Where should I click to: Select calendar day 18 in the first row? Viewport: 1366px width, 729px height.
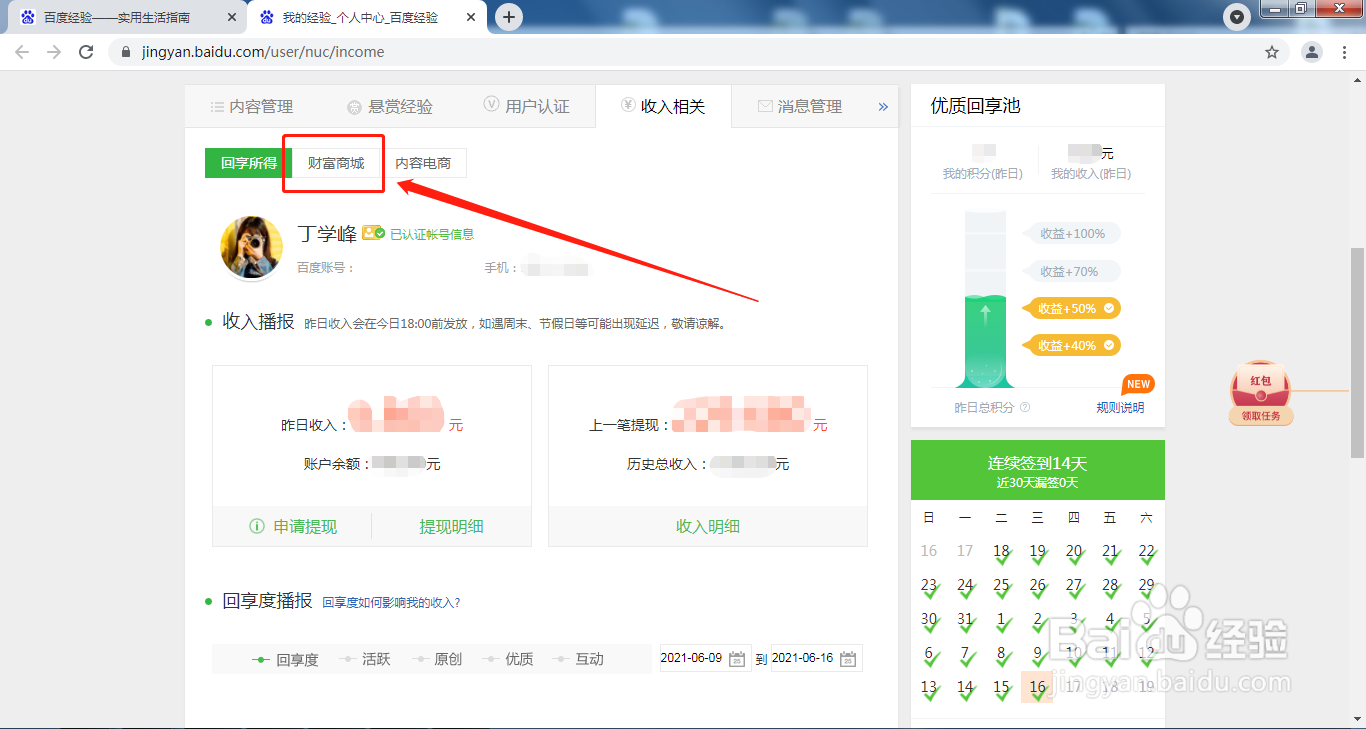[1001, 551]
